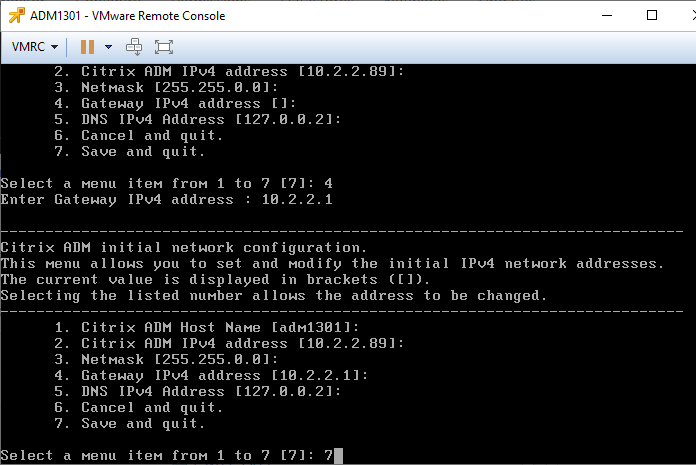Send Ctrl+Alt+Del to the VM
This screenshot has height=465, width=696.
134,47
